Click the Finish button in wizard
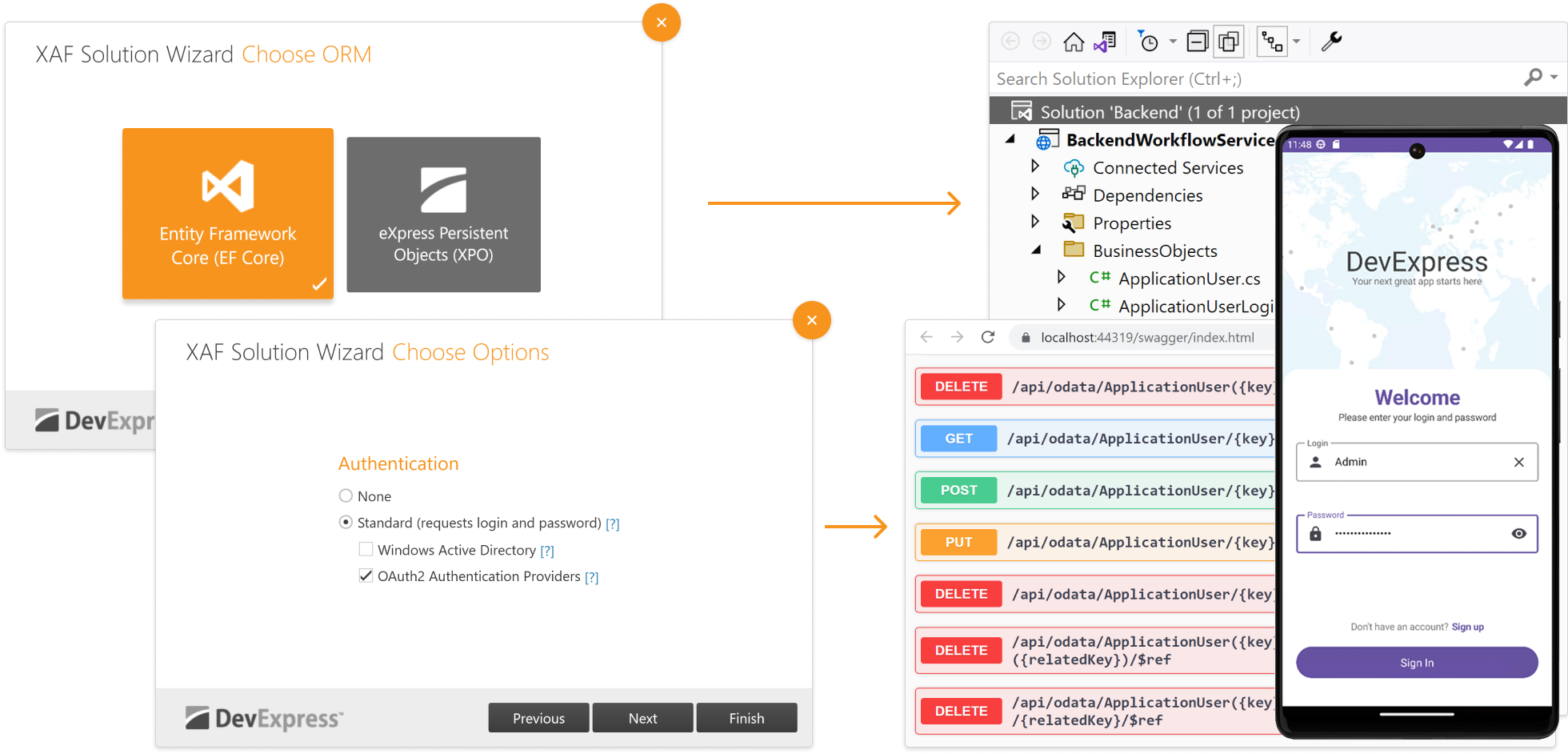This screenshot has width=1568, height=754. [746, 718]
